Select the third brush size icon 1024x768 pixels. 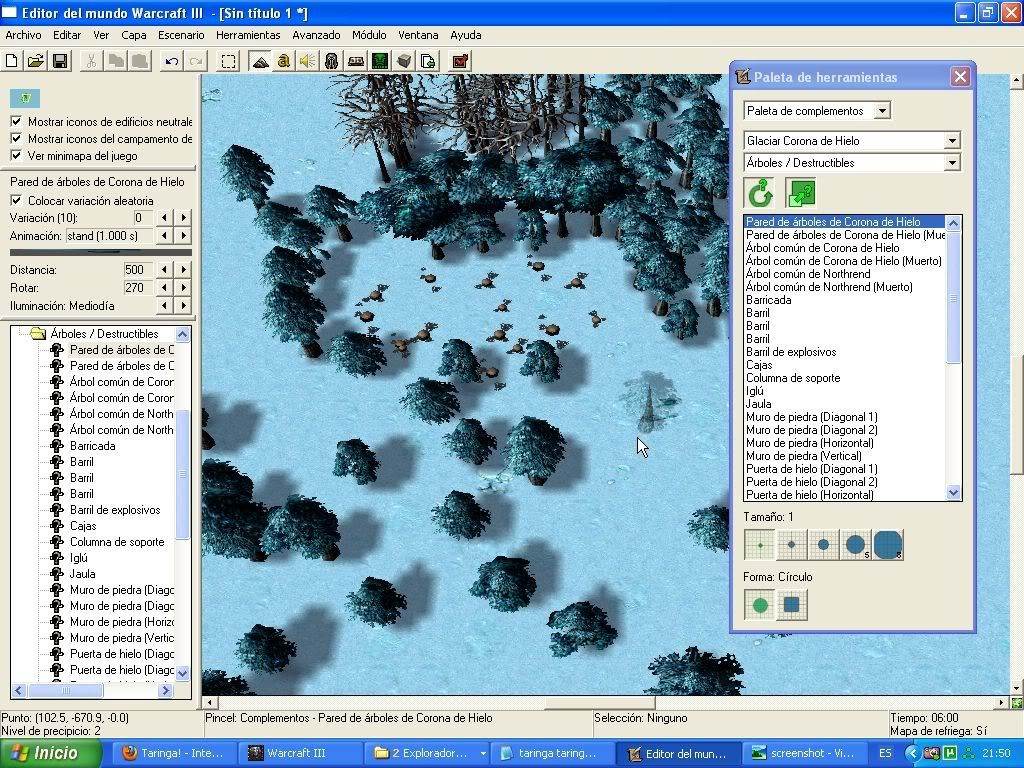click(x=824, y=545)
